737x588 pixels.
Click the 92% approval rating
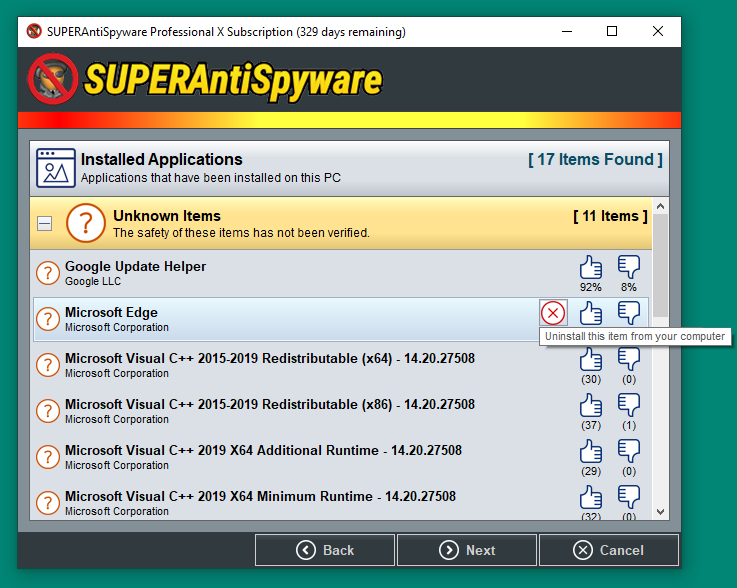pos(590,287)
